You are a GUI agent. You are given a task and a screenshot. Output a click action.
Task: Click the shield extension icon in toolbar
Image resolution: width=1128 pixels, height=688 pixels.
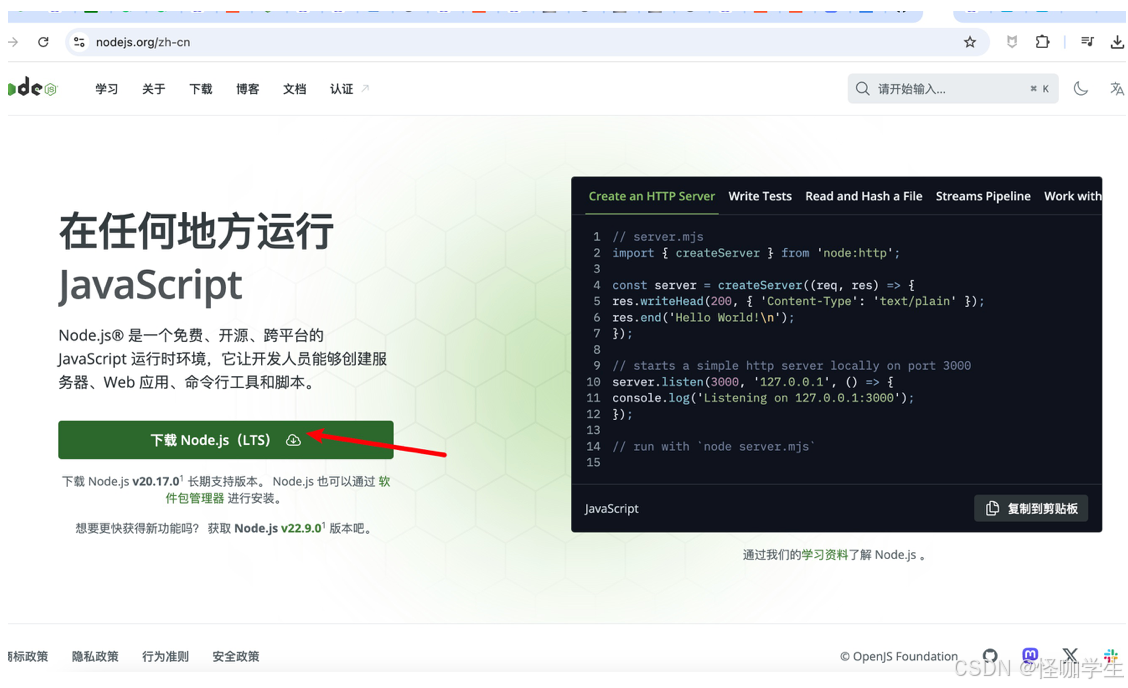pos(1011,42)
